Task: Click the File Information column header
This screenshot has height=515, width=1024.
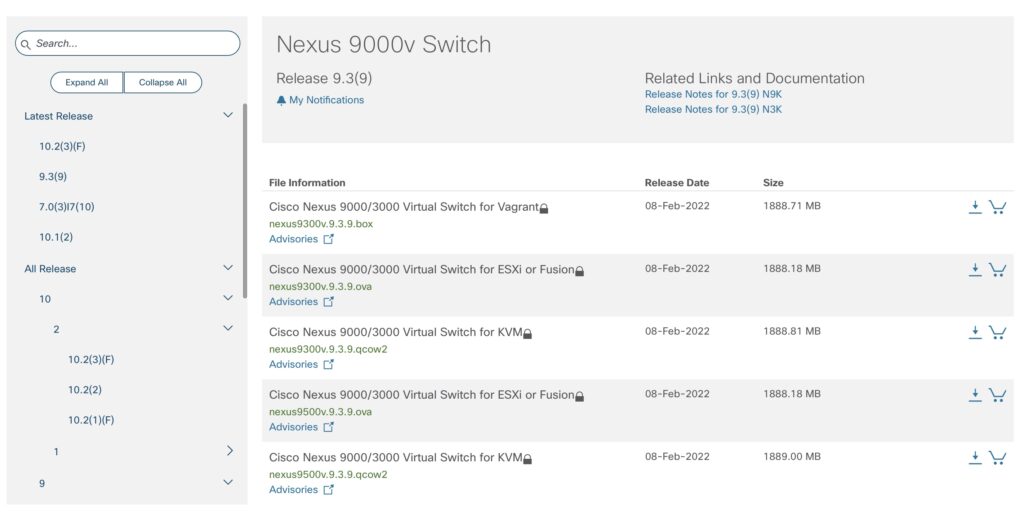Action: pyautogui.click(x=307, y=183)
